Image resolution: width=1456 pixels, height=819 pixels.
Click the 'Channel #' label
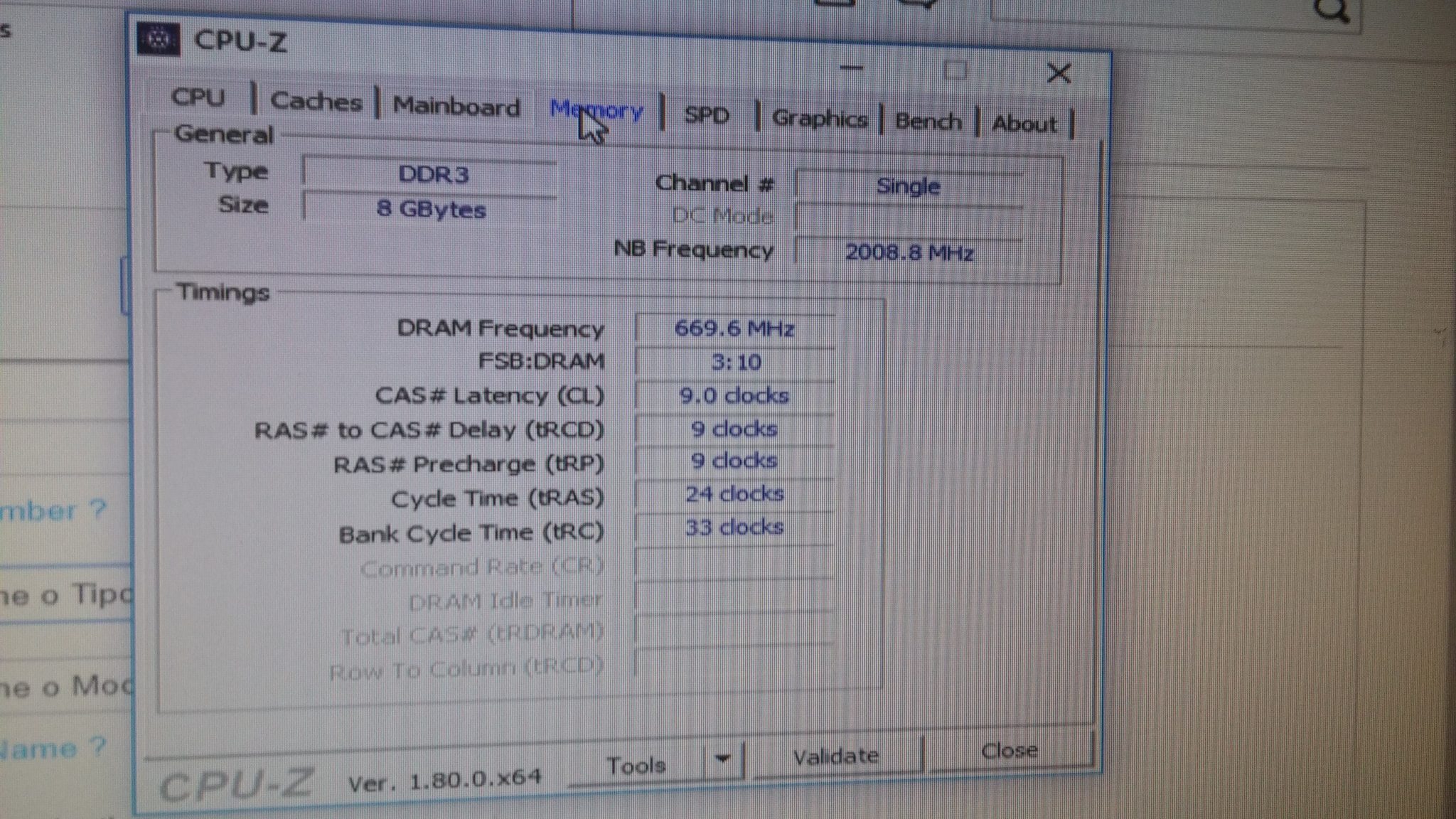coord(714,183)
